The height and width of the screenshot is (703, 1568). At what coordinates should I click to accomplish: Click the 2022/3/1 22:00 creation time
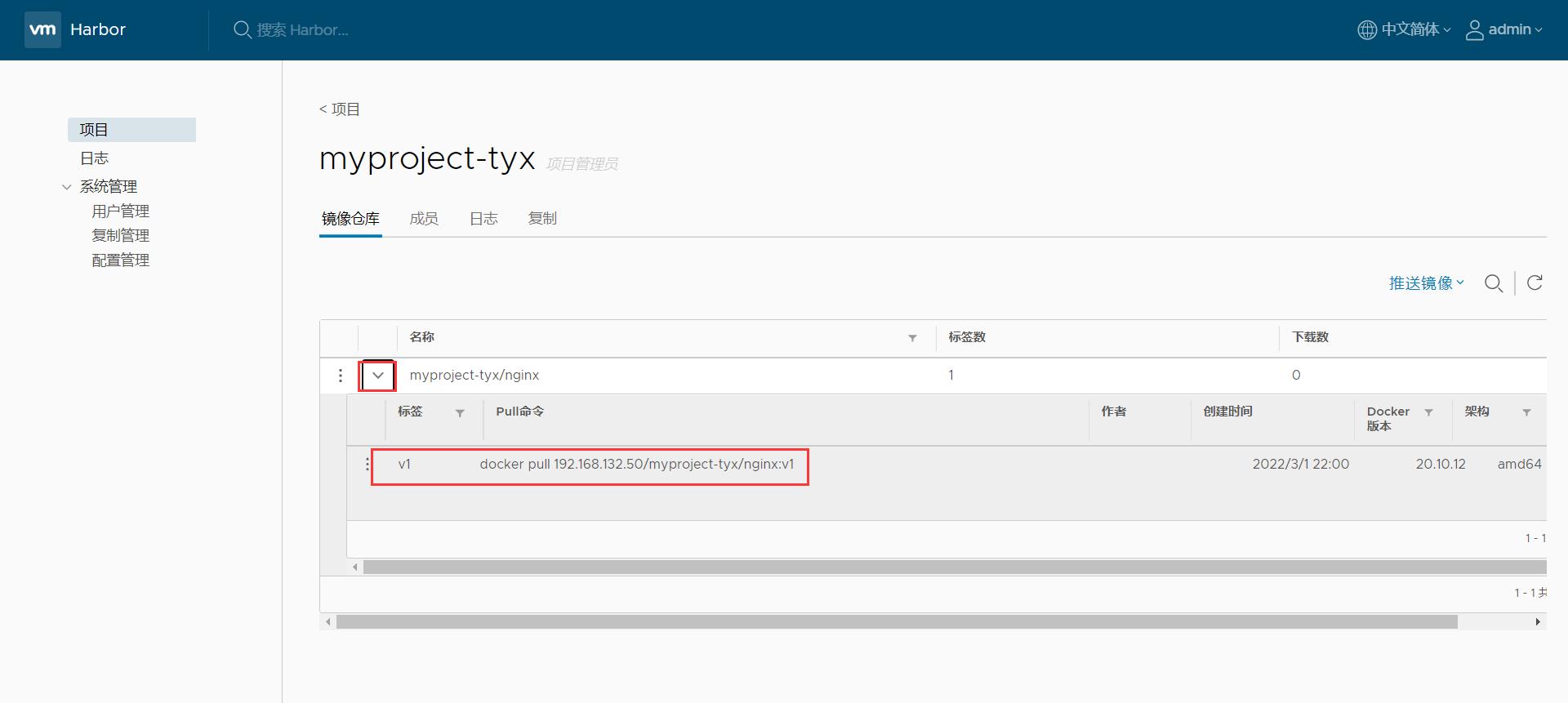click(1301, 465)
